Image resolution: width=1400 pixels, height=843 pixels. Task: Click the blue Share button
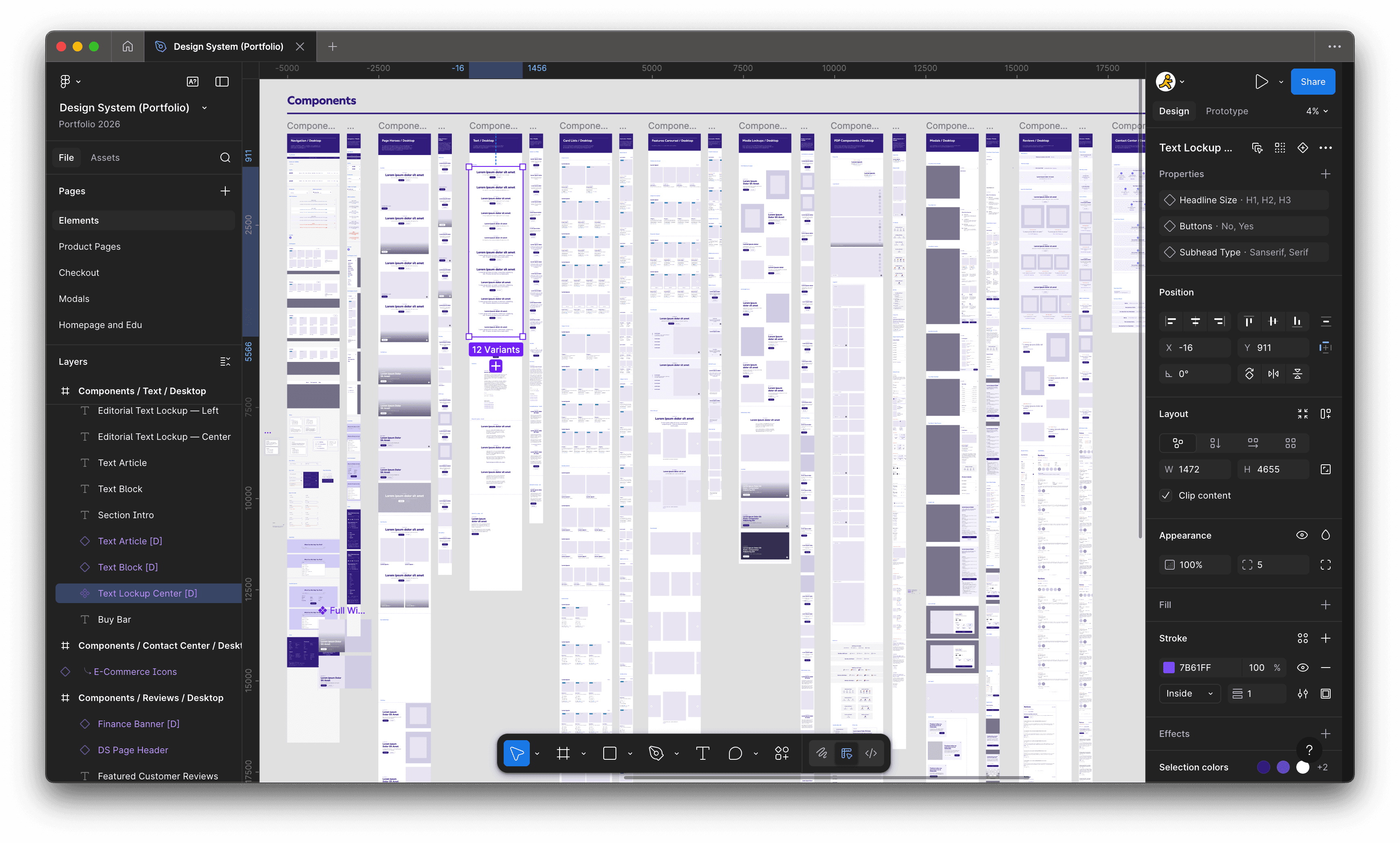pyautogui.click(x=1313, y=82)
